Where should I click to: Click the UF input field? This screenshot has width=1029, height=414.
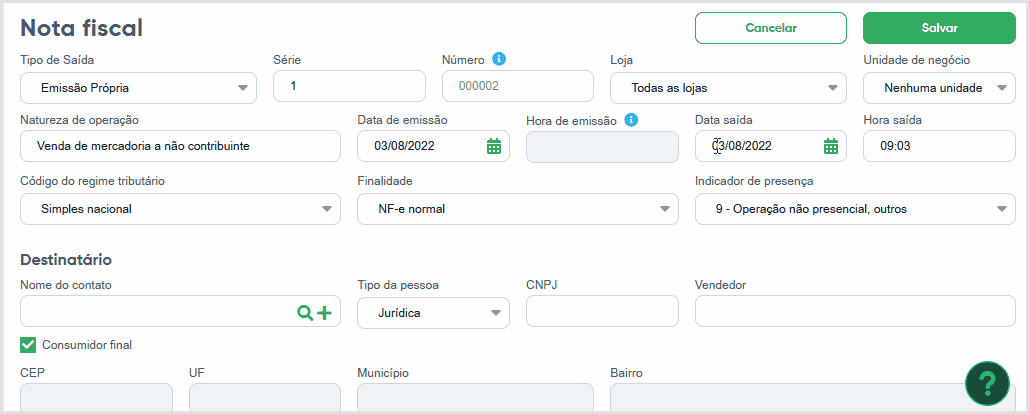(265, 398)
